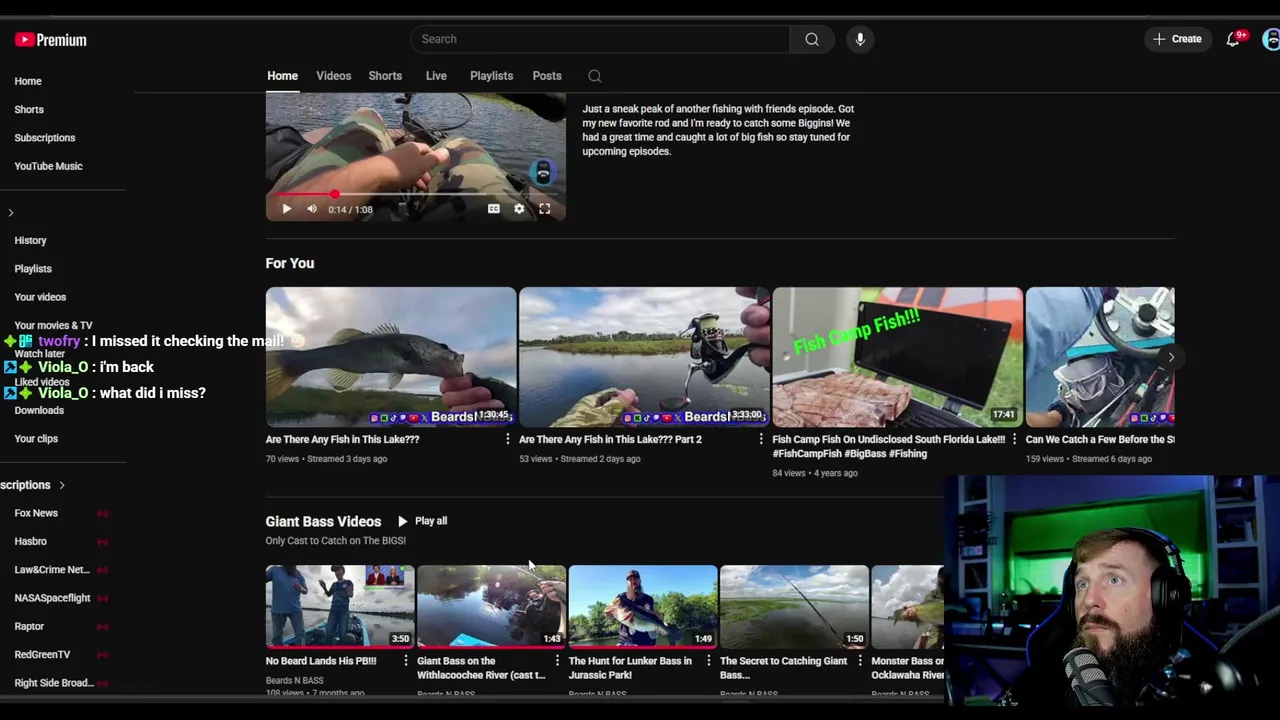Open options for No Beard Lands His PB

point(406,661)
